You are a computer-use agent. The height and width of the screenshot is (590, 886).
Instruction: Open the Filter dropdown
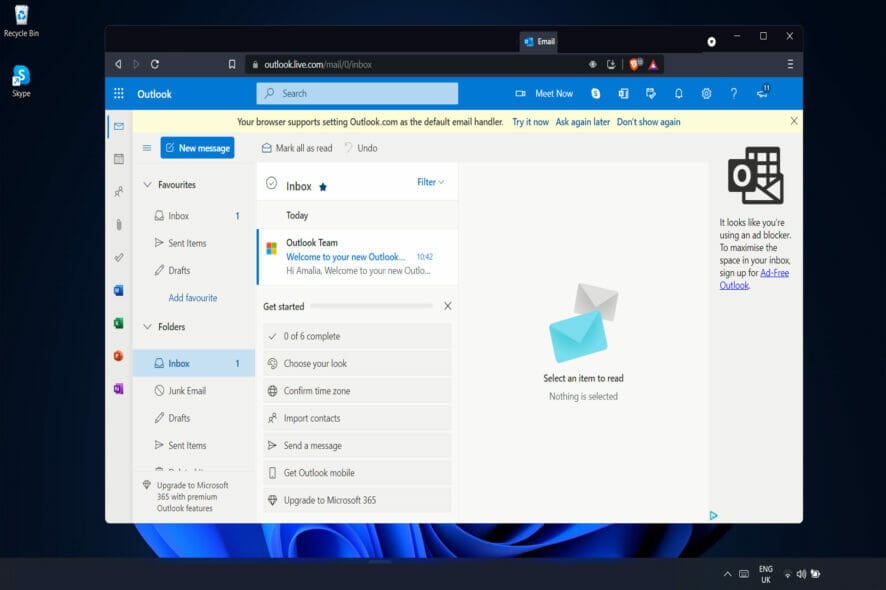(x=431, y=182)
